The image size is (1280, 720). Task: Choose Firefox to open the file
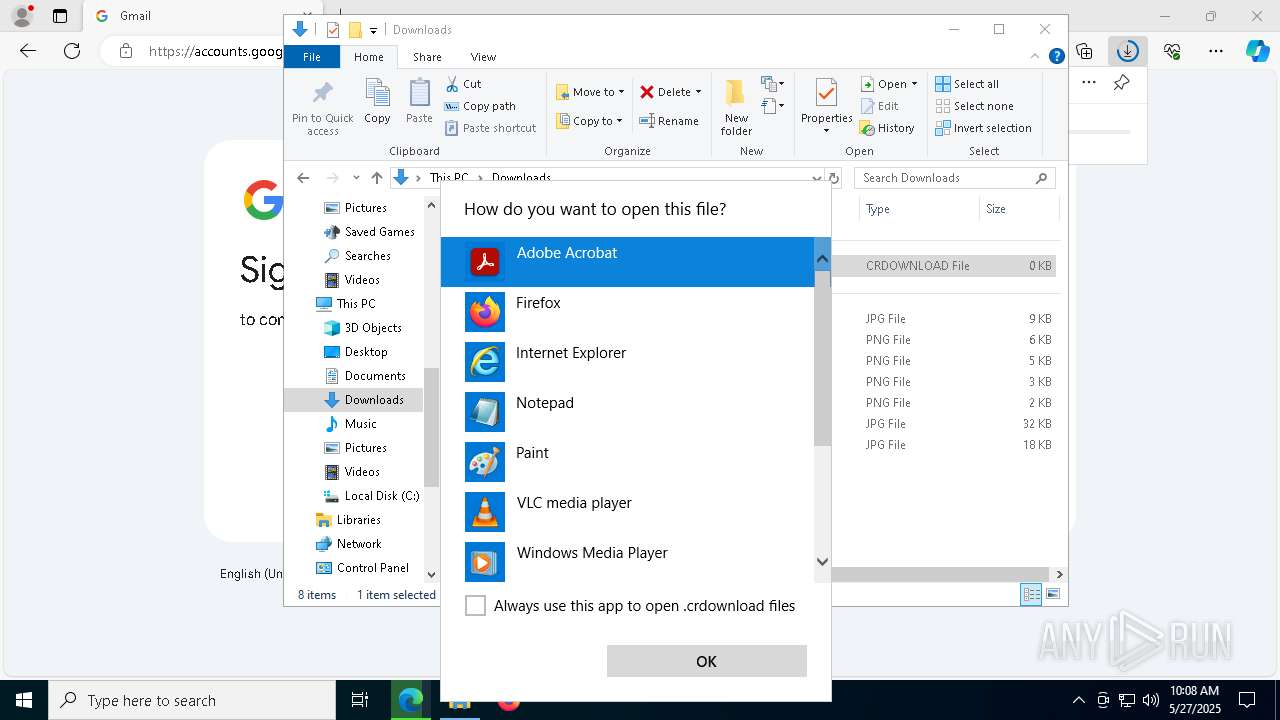(x=627, y=312)
